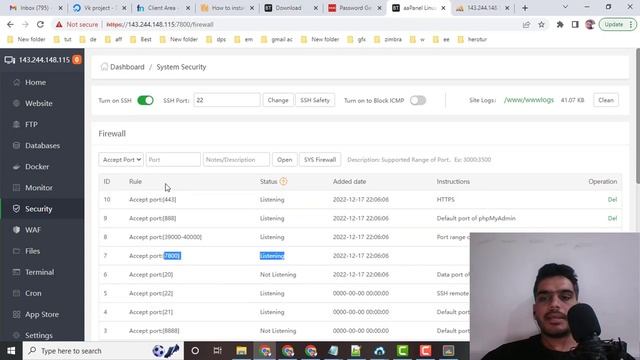Open Task View in the taskbar

pos(218,351)
